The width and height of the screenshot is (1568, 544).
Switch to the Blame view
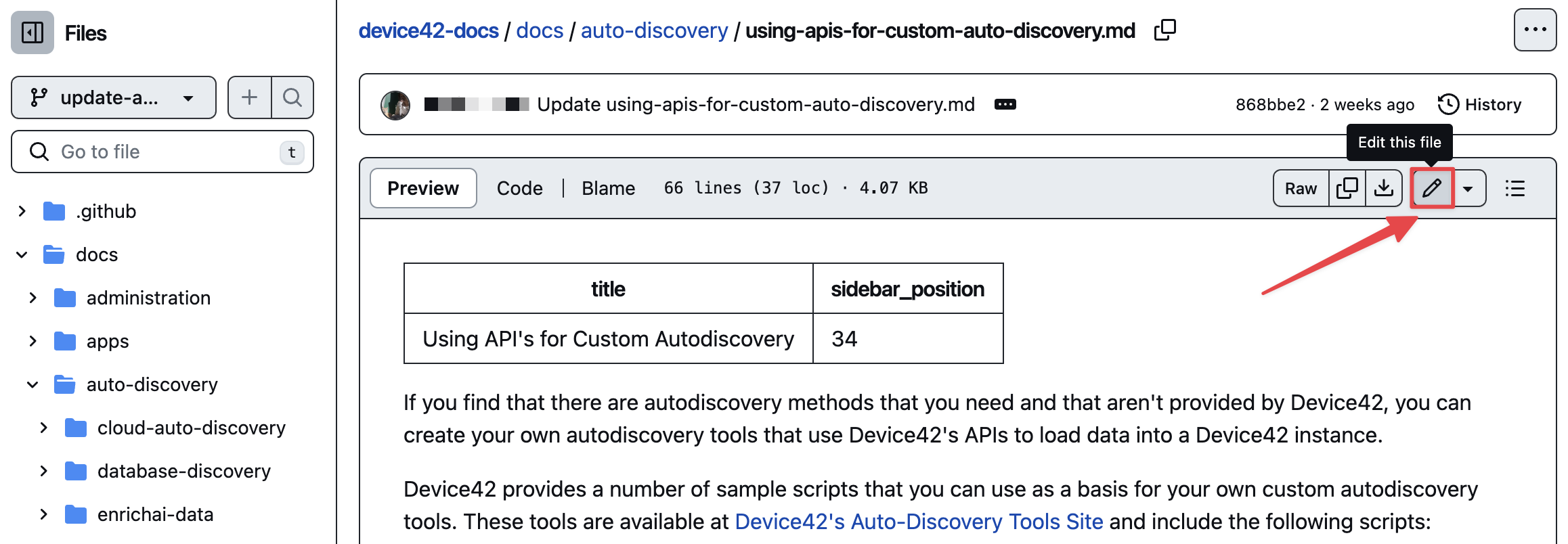point(608,188)
